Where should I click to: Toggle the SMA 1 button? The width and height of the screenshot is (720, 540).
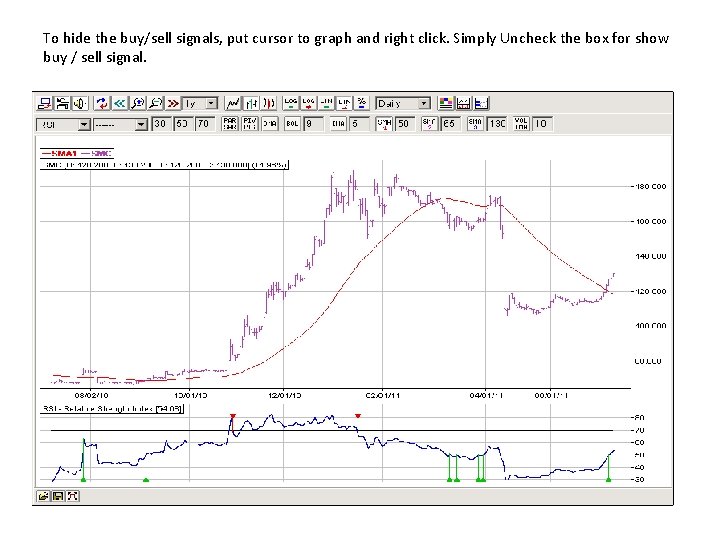(384, 124)
